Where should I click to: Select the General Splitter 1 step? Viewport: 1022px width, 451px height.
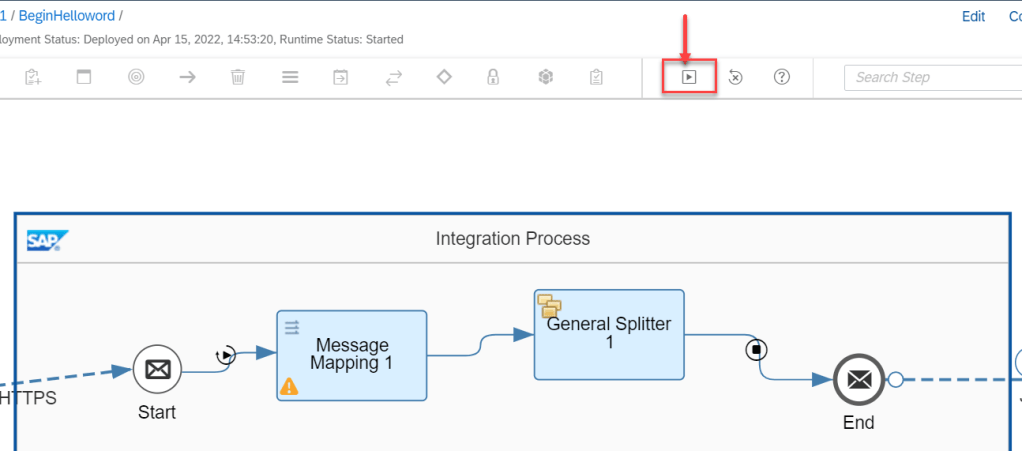point(608,334)
